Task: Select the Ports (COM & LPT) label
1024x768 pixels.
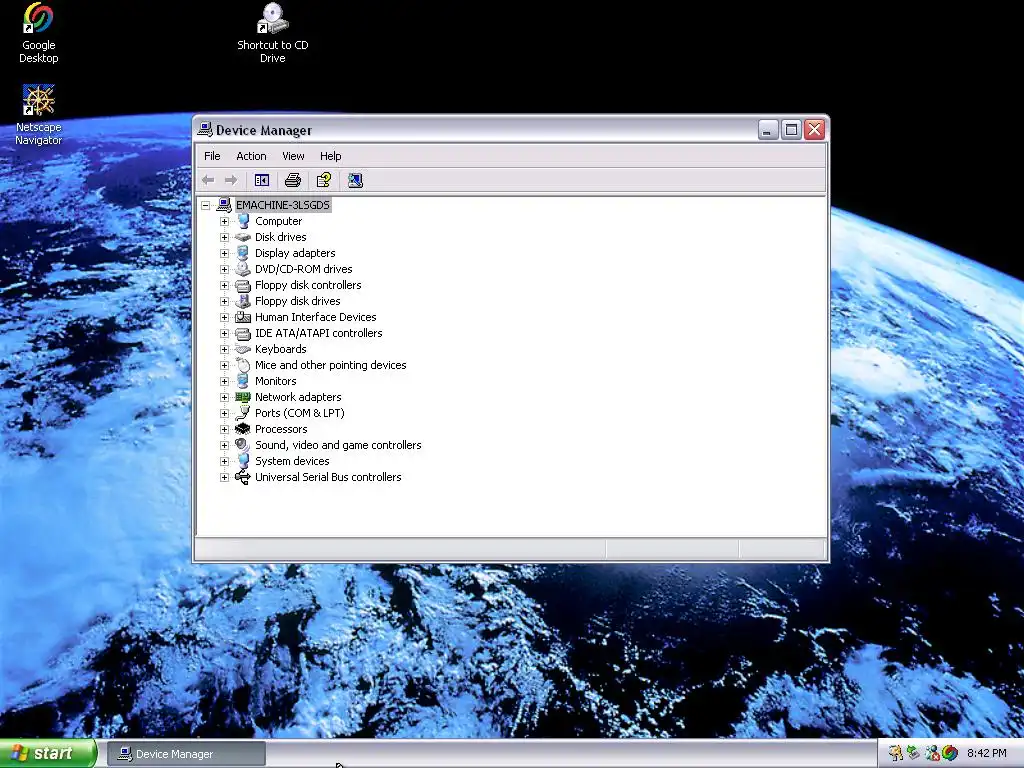Action: pyautogui.click(x=300, y=413)
